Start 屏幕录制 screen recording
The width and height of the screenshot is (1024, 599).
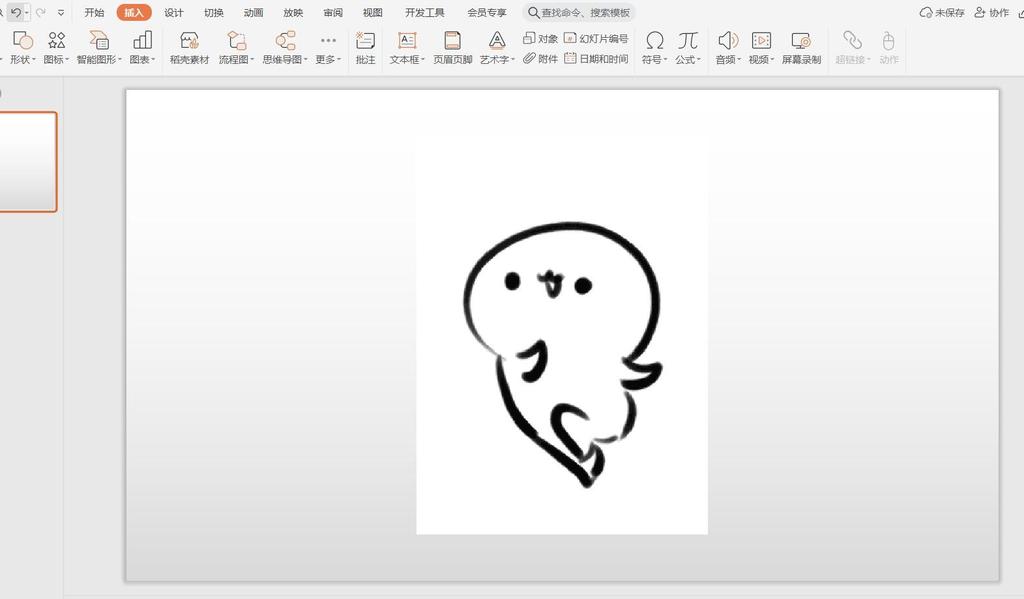[801, 46]
